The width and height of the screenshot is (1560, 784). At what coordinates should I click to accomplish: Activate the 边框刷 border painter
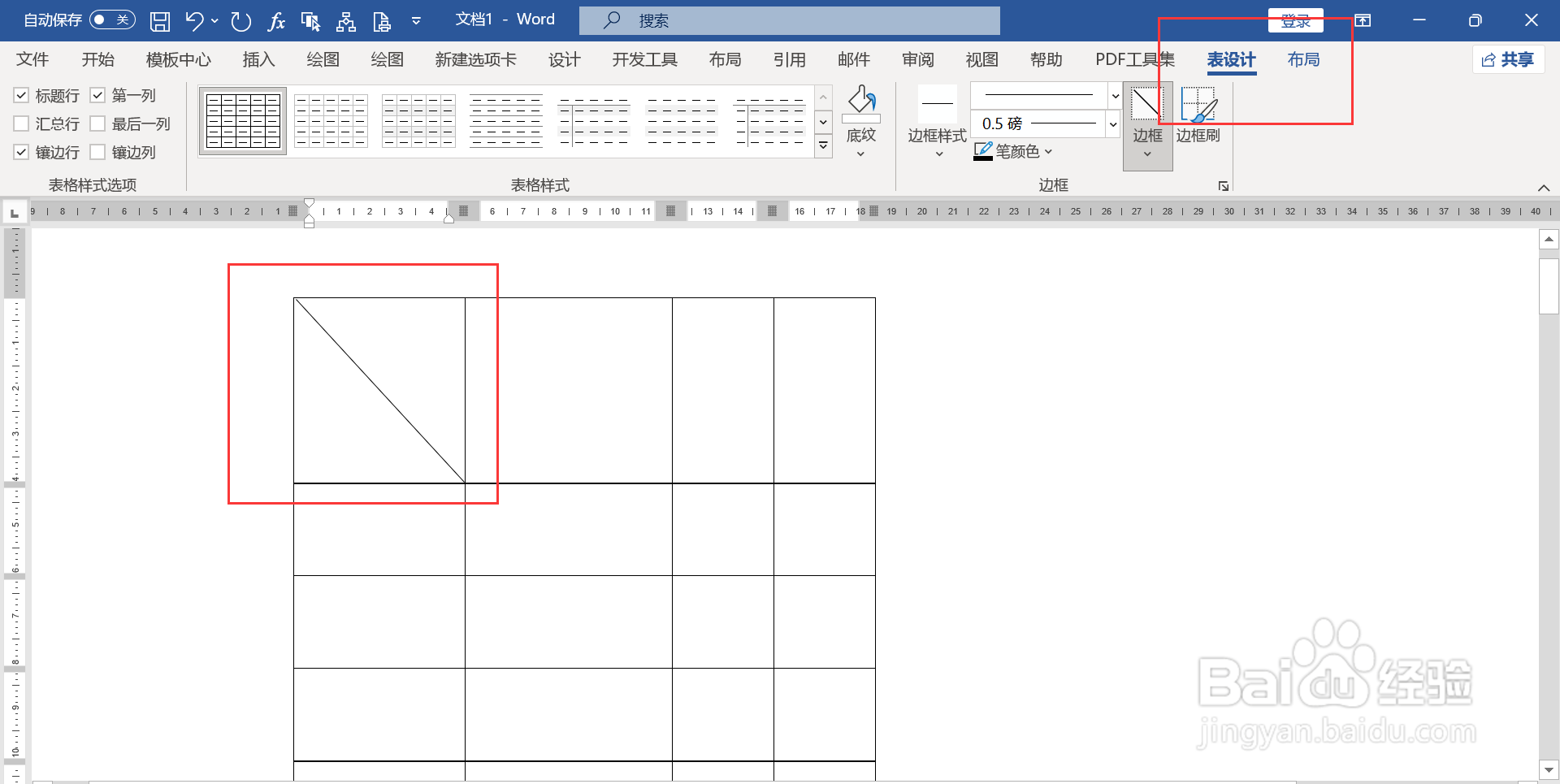click(x=1198, y=115)
